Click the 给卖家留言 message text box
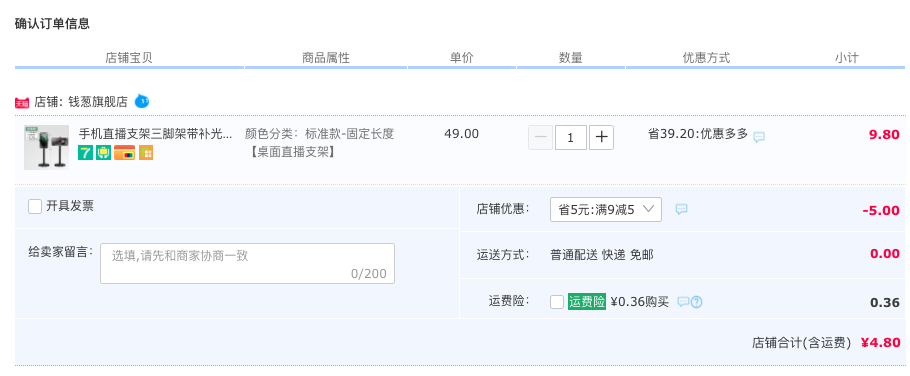The image size is (910, 376). [x=247, y=263]
